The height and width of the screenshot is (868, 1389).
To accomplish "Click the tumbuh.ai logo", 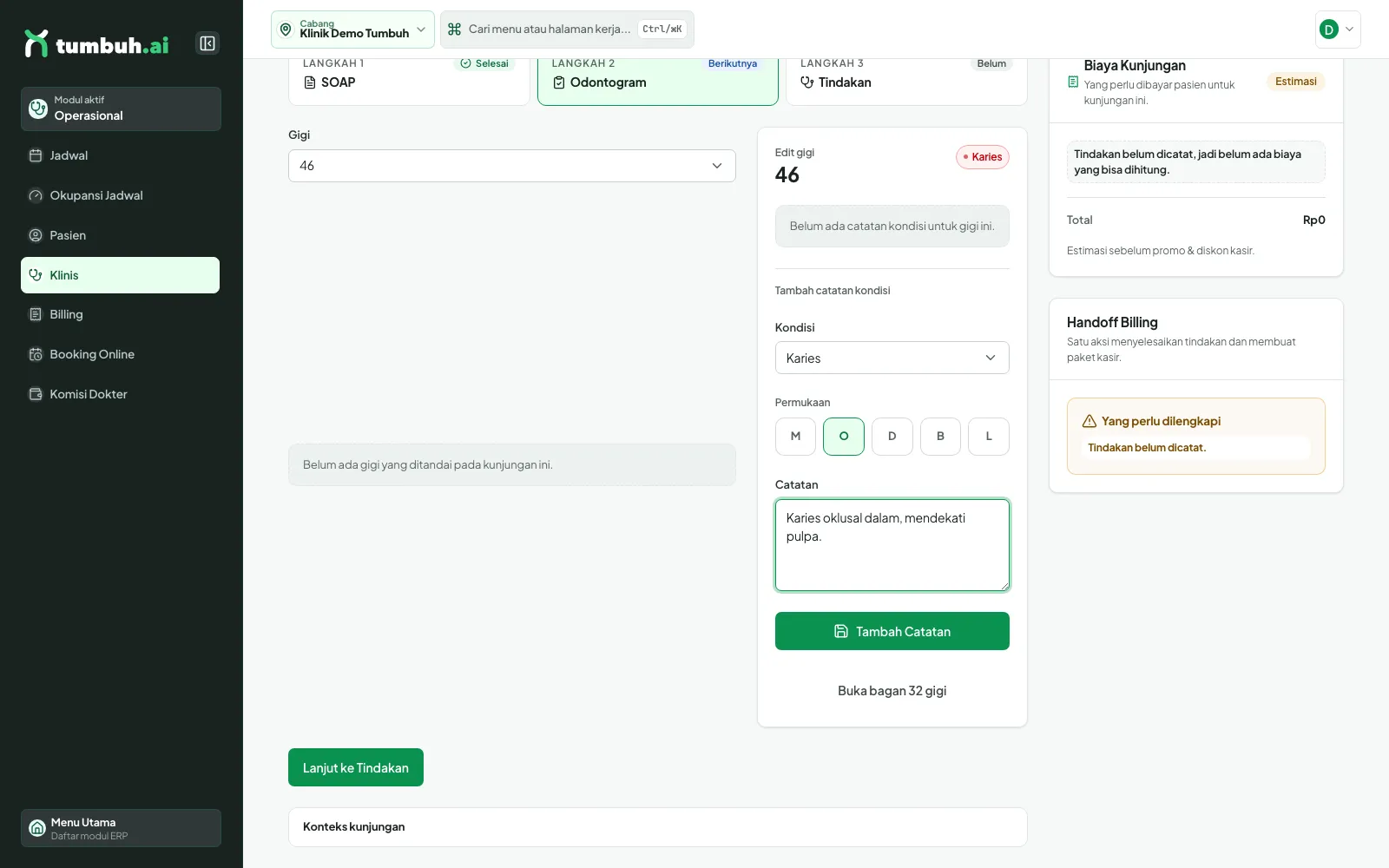I will [x=96, y=44].
